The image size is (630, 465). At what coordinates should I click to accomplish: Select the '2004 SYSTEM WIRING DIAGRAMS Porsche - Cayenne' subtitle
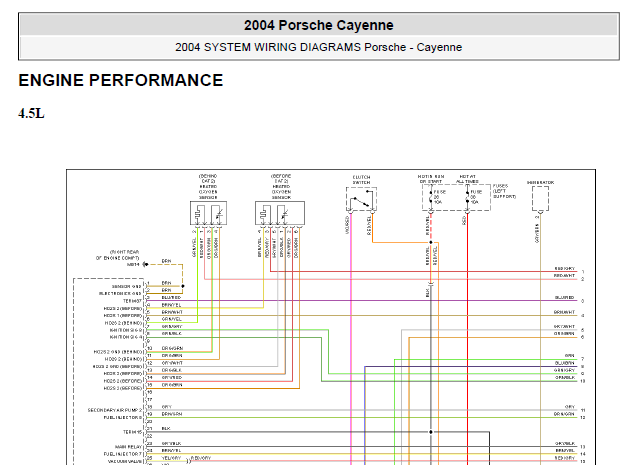pyautogui.click(x=319, y=47)
